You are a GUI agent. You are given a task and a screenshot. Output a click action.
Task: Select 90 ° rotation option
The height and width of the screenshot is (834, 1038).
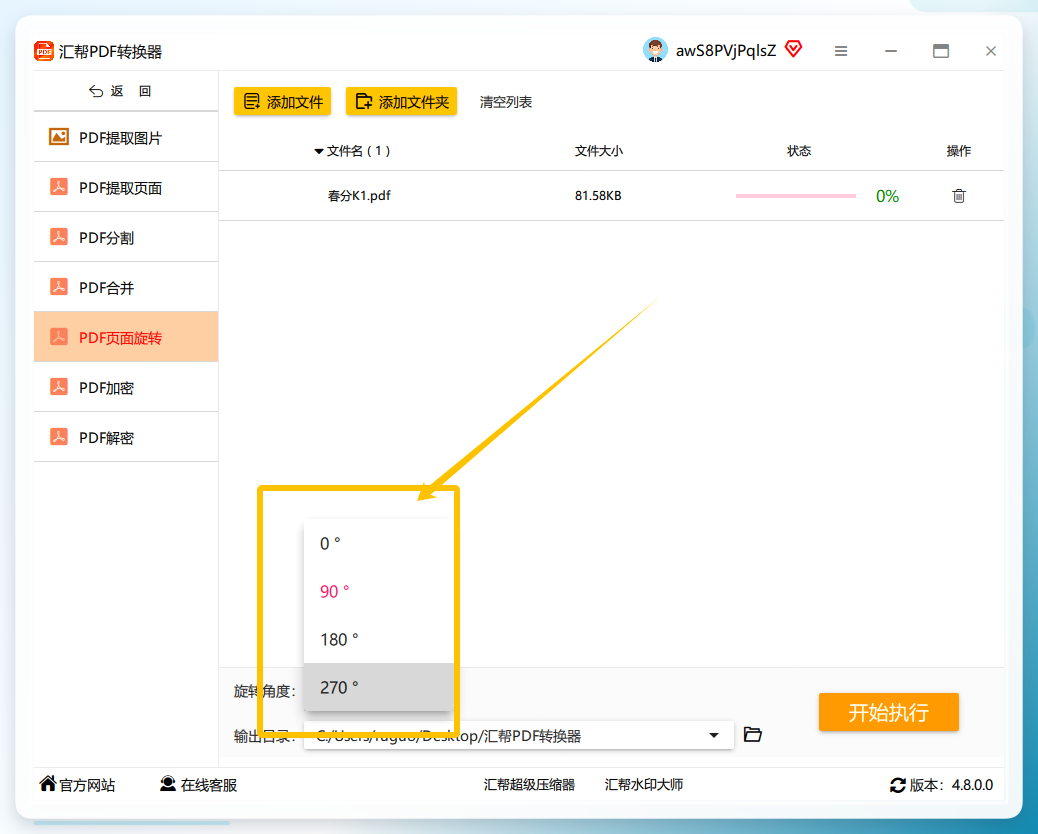379,591
